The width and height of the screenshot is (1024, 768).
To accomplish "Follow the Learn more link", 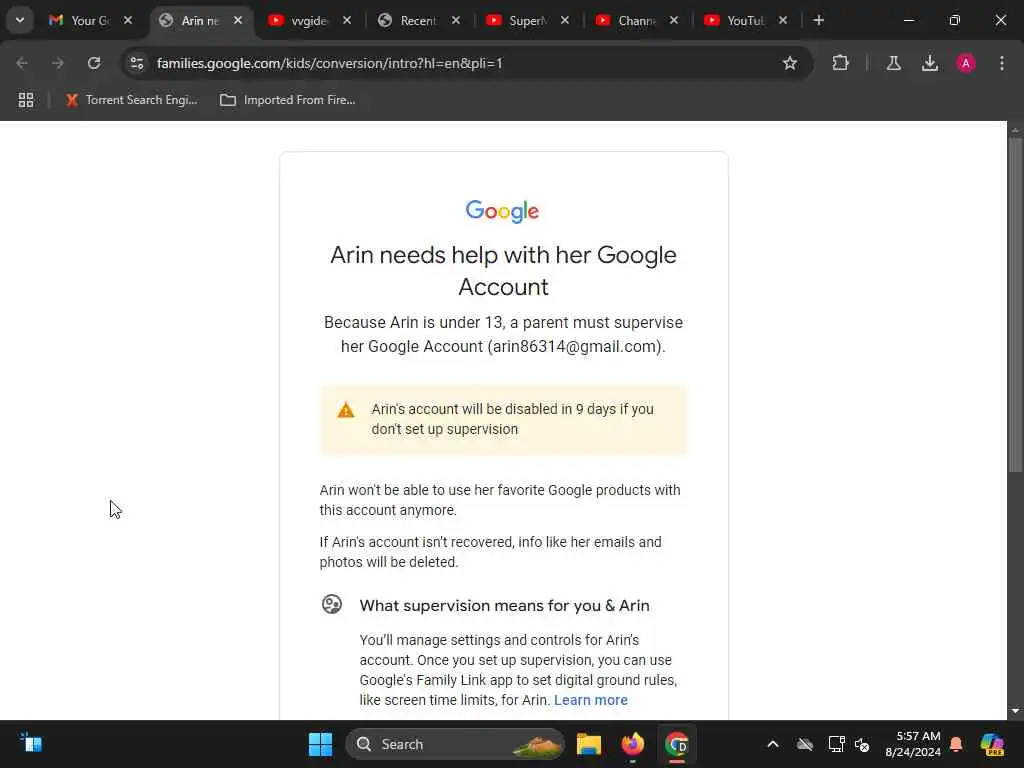I will (590, 700).
